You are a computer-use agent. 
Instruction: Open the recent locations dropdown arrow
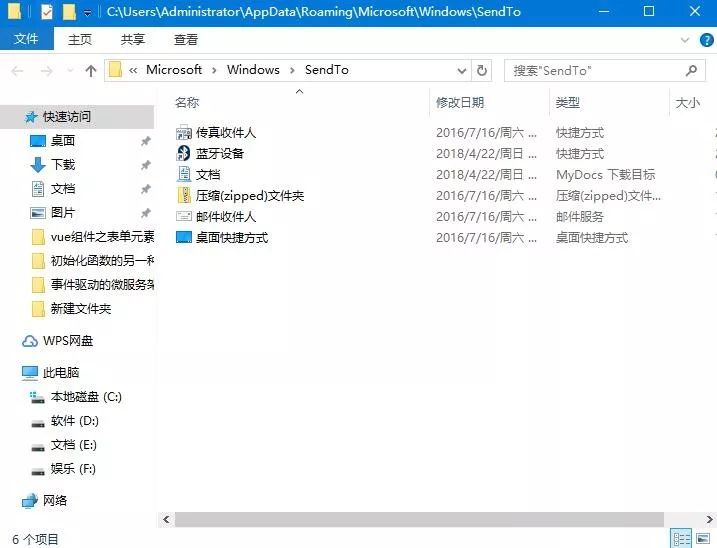[x=70, y=71]
